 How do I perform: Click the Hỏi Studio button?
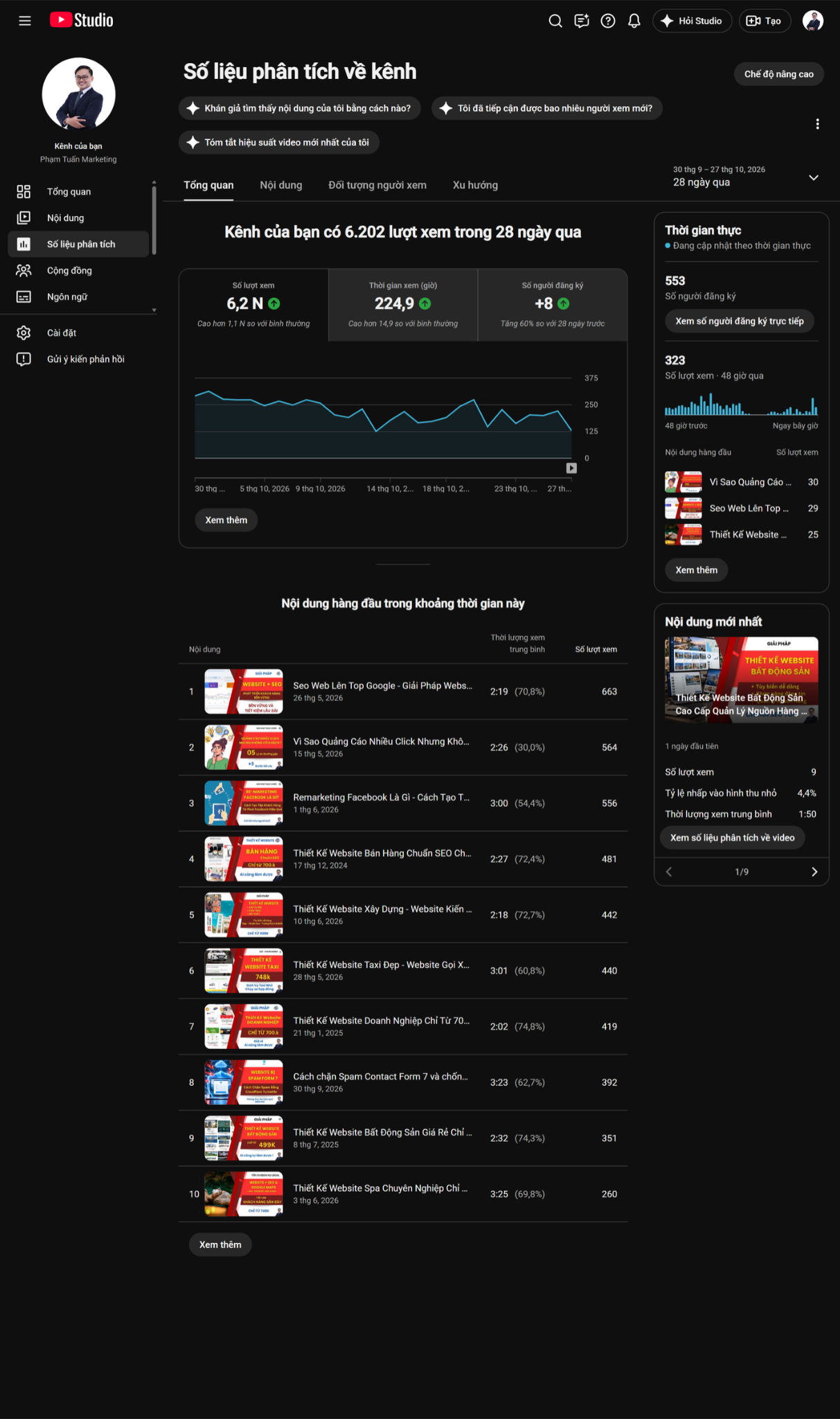692,21
